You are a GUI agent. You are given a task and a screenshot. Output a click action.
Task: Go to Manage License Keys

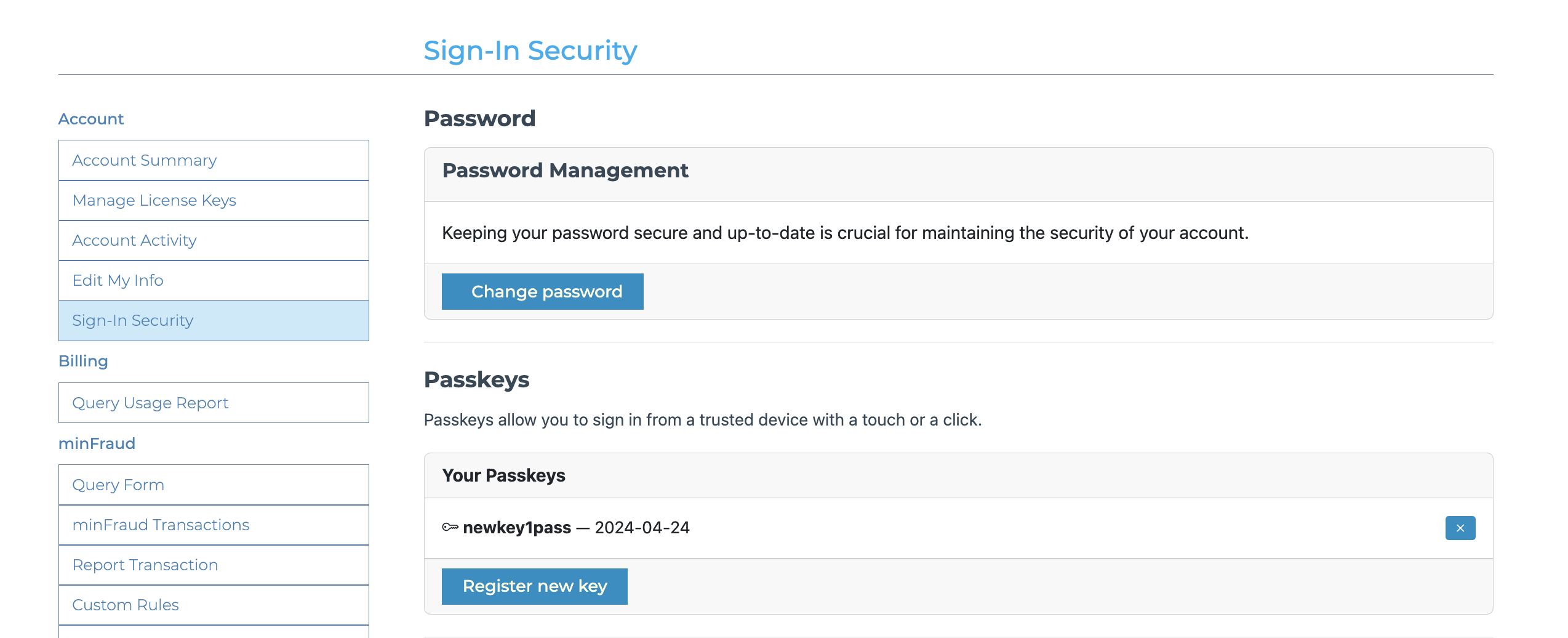tap(154, 200)
